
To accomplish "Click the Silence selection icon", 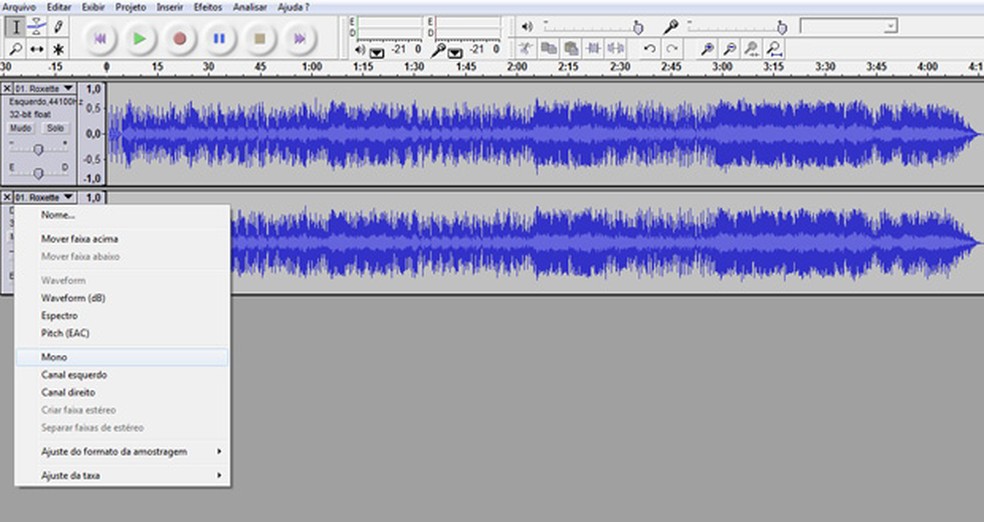I will [616, 48].
